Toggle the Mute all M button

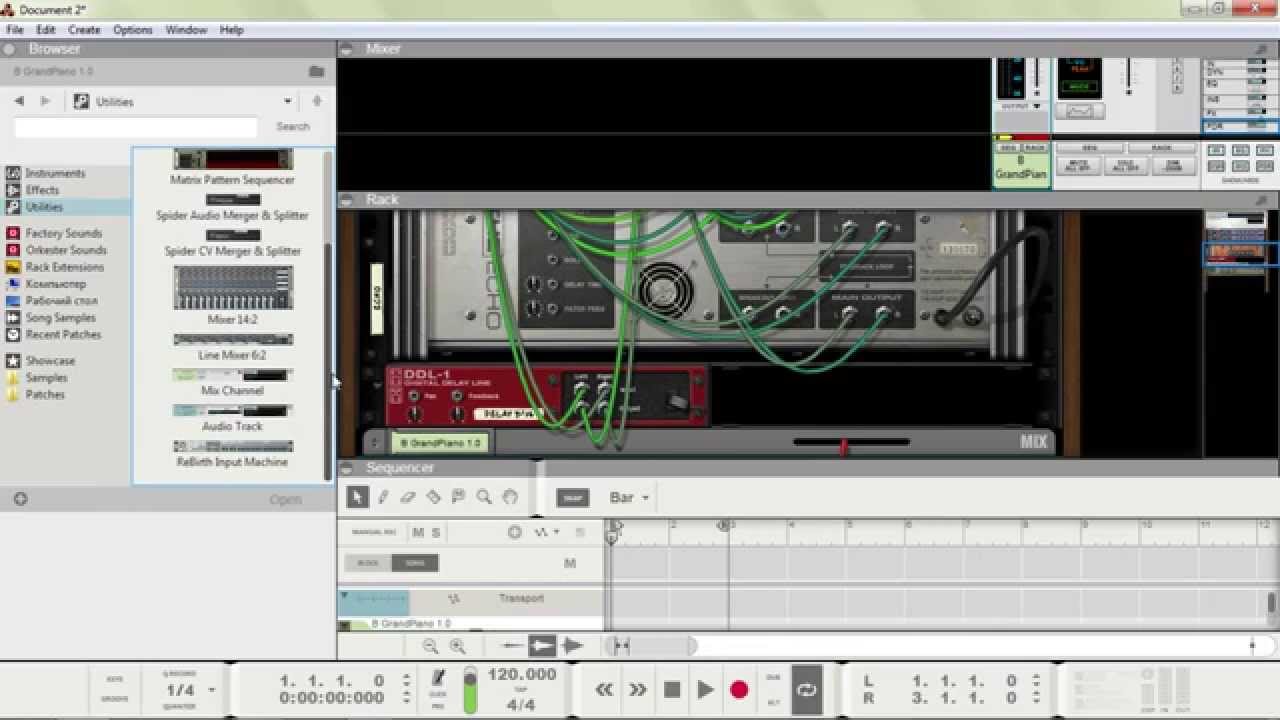click(418, 532)
